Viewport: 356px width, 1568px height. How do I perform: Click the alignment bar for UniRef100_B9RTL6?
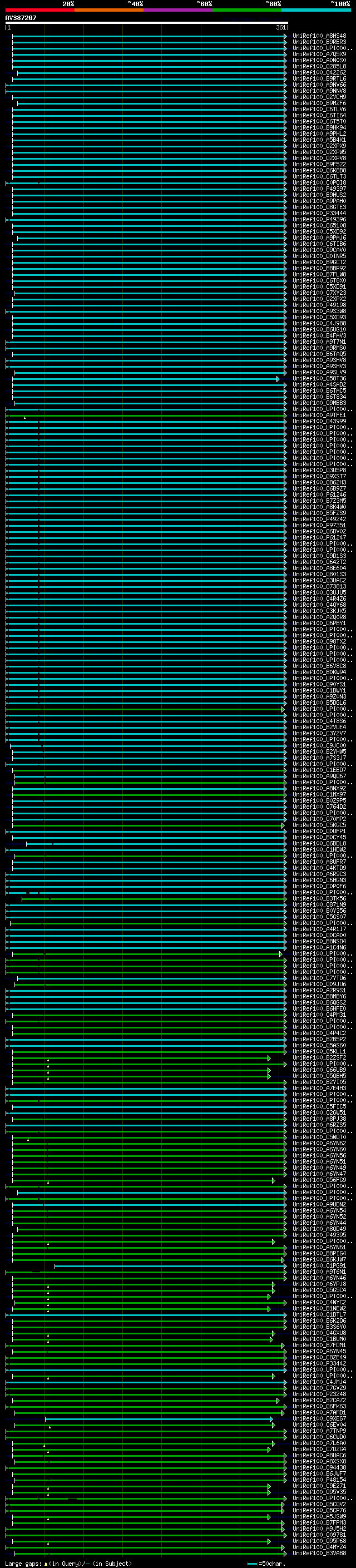146,78
